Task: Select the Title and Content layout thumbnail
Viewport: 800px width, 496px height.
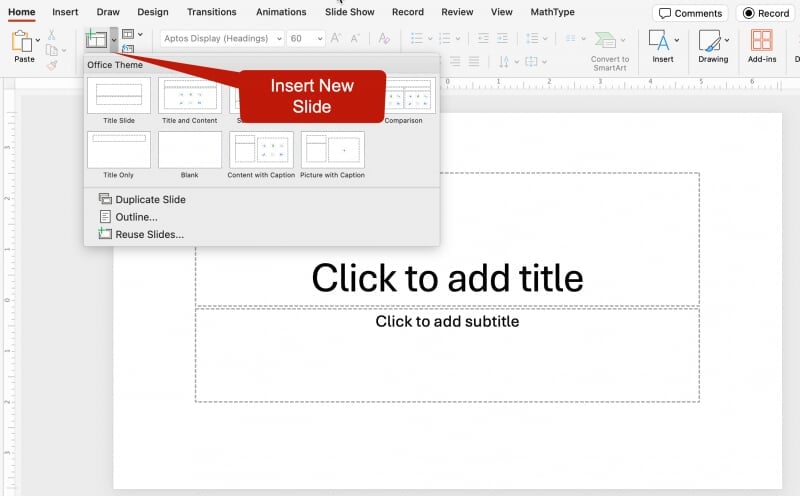Action: [190, 95]
